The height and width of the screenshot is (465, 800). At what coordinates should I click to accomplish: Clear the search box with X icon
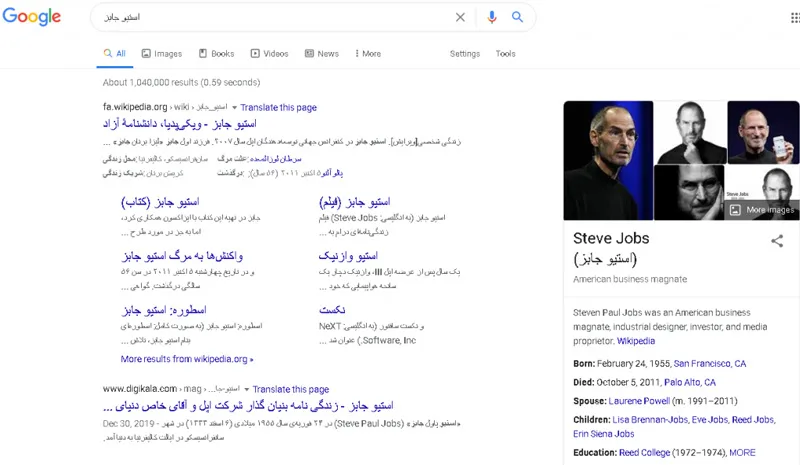(460, 17)
